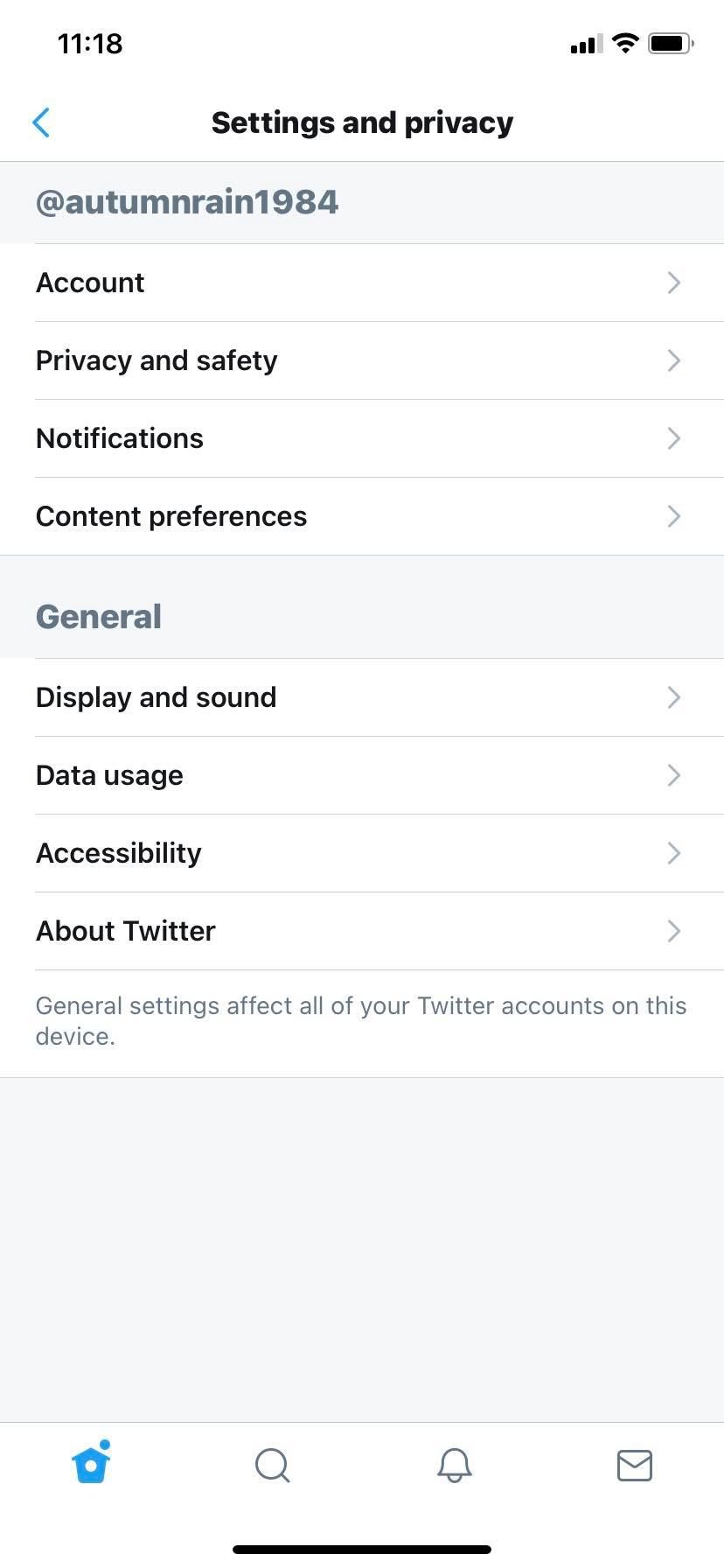This screenshot has width=724, height=1568.
Task: Click the Wi-Fi indicator in status bar
Action: pos(624,42)
